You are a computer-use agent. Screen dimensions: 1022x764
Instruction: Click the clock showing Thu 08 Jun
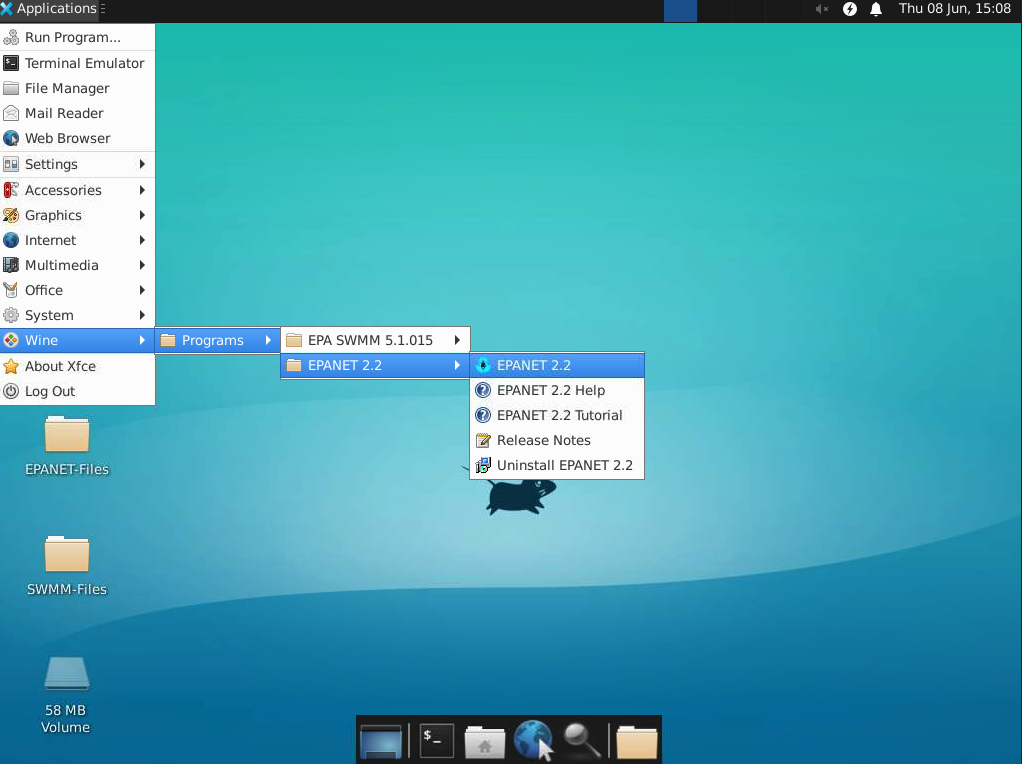[x=954, y=8]
